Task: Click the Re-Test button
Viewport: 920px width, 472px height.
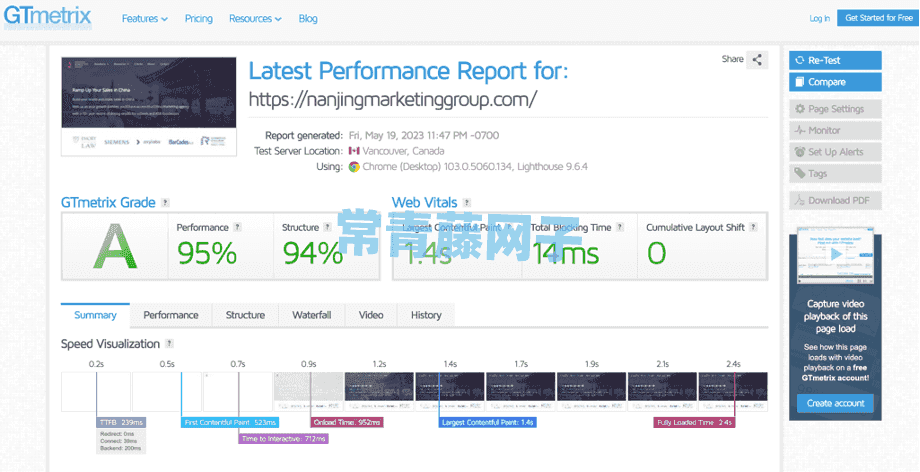Action: (x=835, y=60)
